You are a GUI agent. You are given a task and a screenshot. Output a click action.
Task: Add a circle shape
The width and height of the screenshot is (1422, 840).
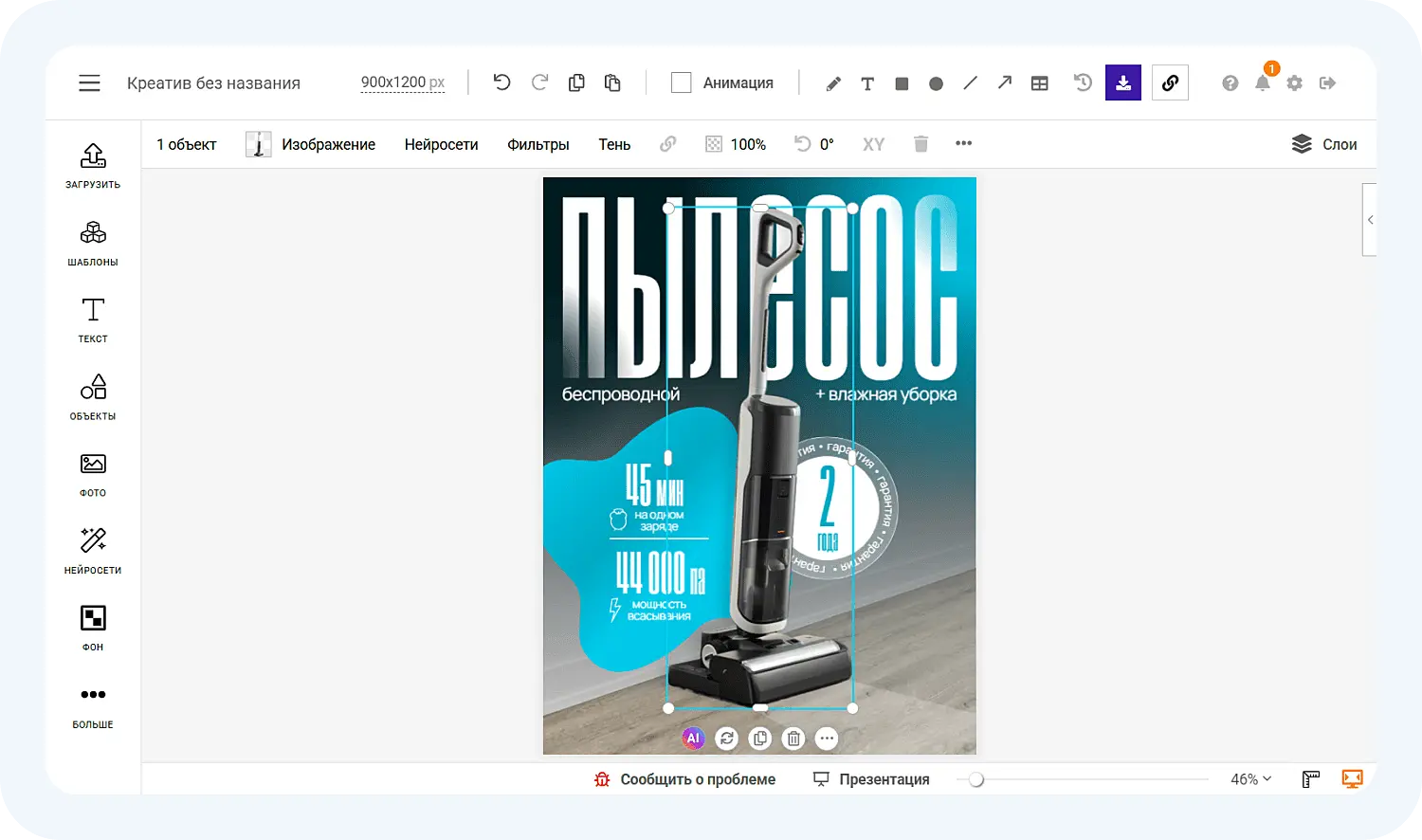point(936,82)
